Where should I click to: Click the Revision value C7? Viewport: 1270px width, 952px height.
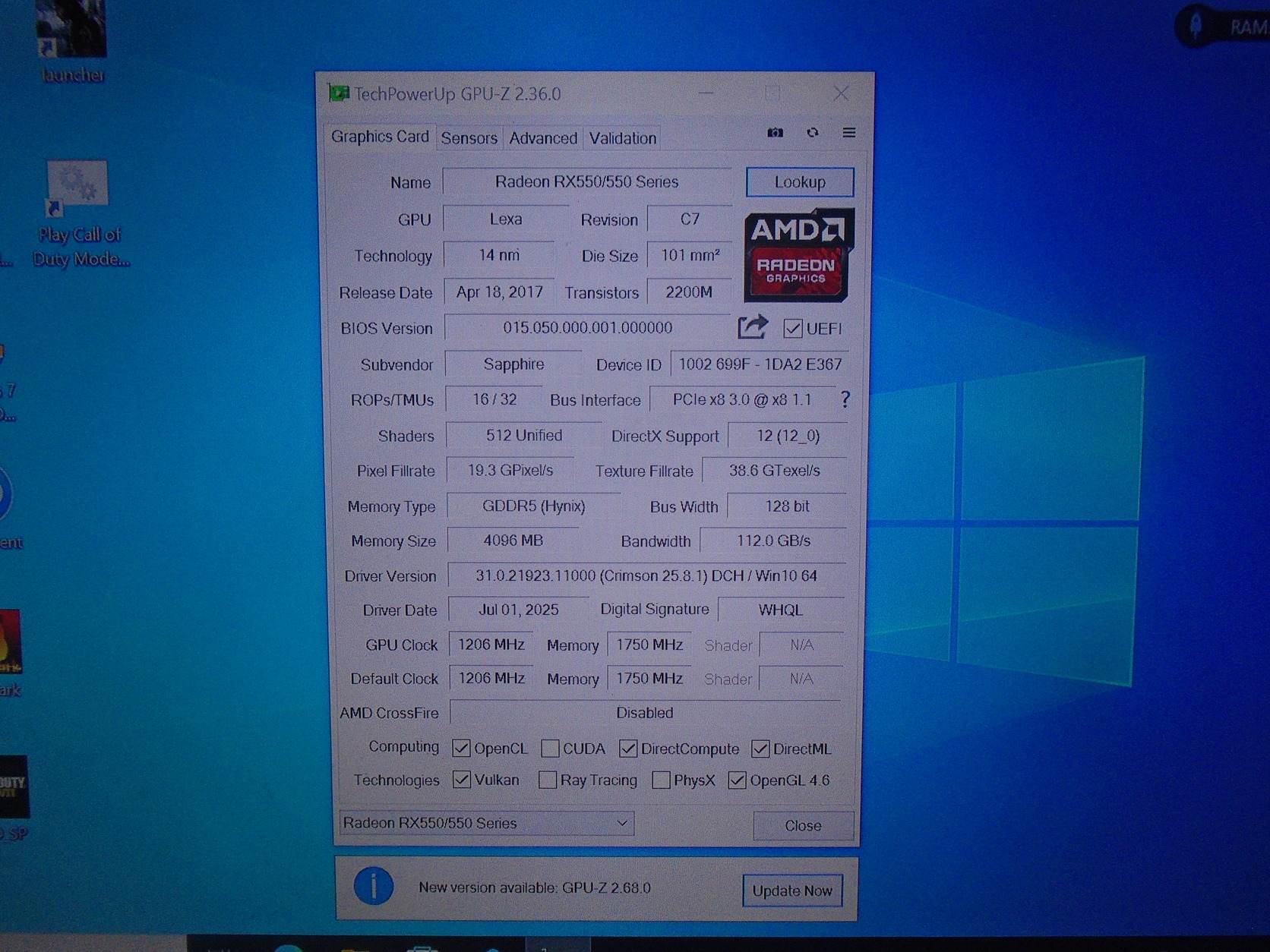[690, 219]
